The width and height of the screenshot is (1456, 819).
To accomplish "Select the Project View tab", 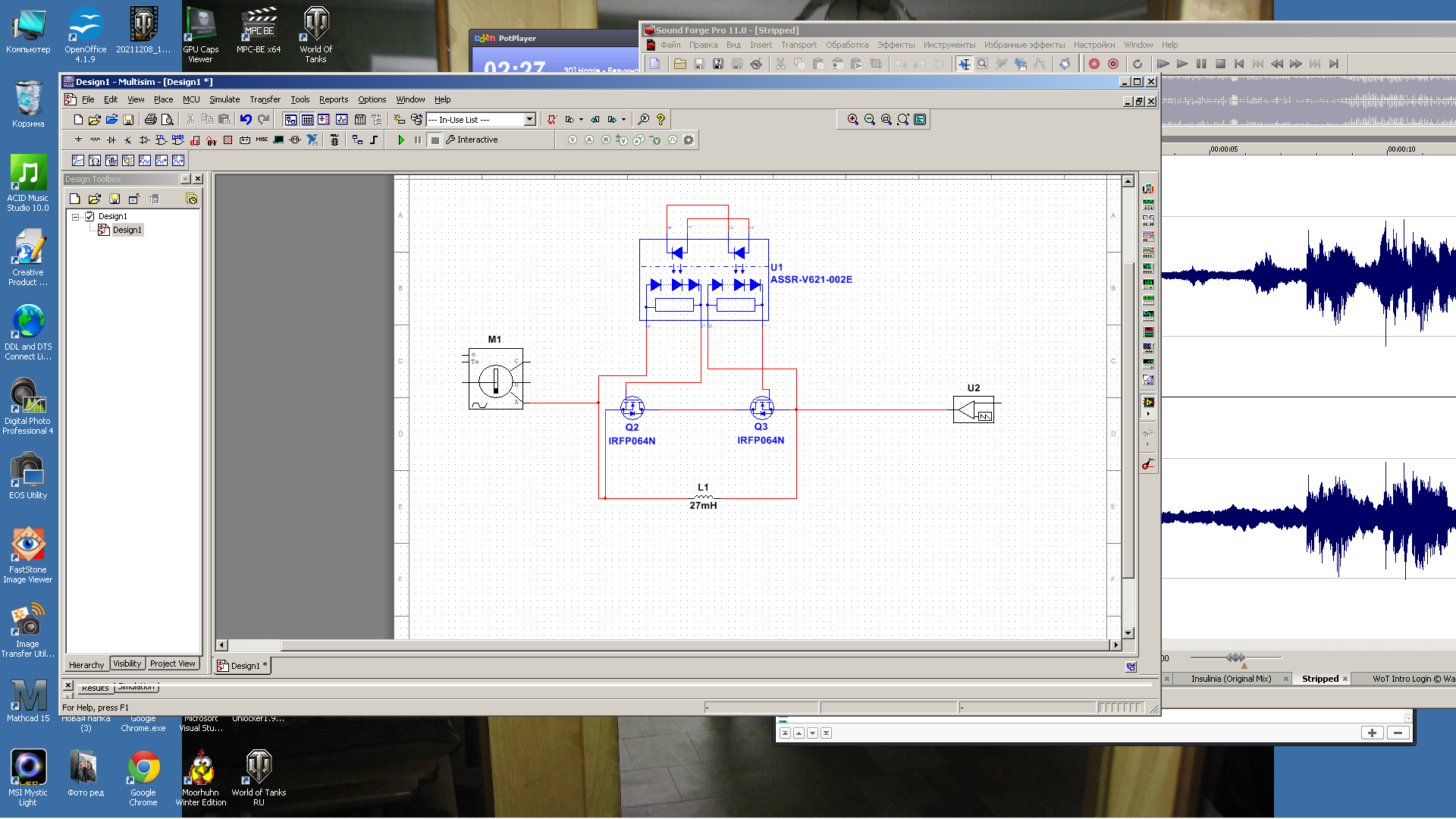I will pyautogui.click(x=172, y=664).
